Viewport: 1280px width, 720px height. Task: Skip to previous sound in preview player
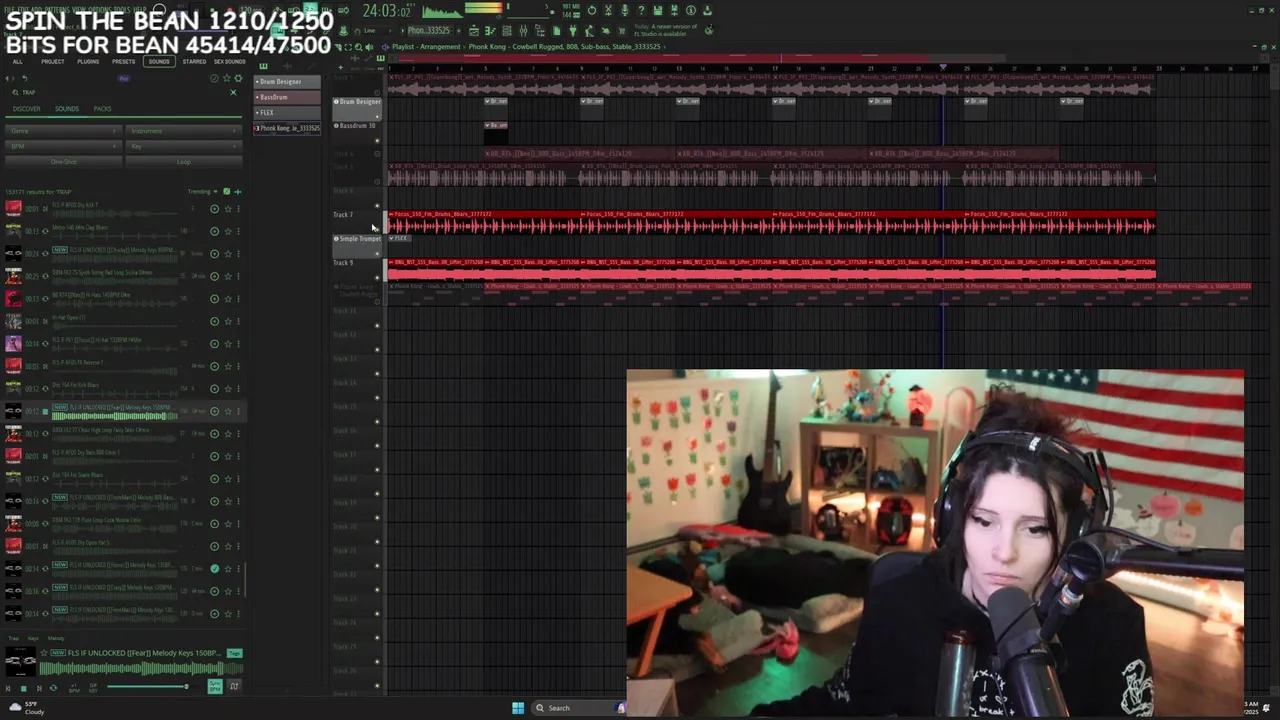tap(8, 688)
